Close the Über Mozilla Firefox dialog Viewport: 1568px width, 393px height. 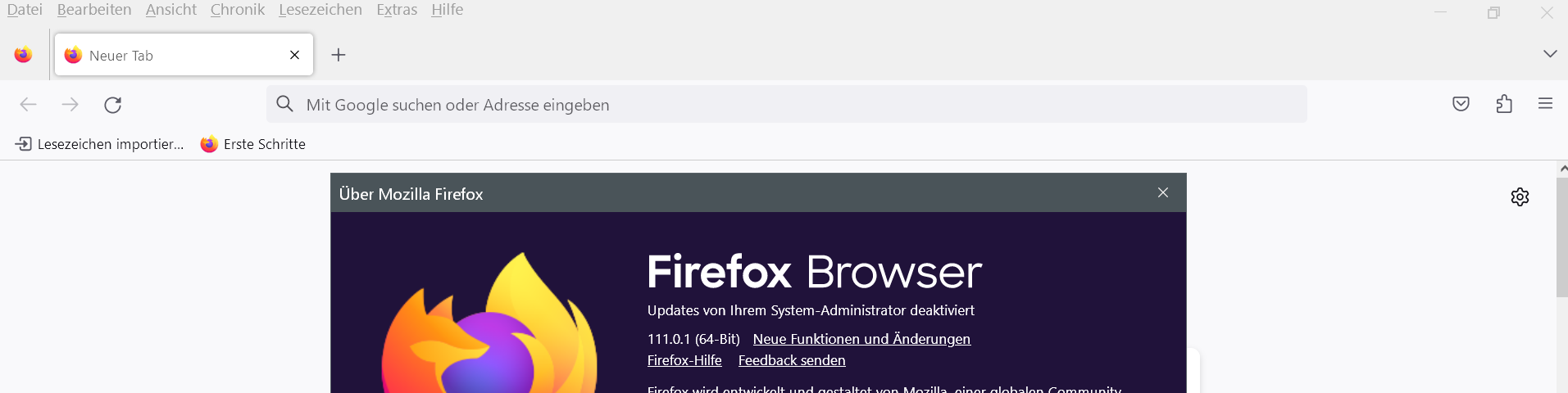(x=1163, y=192)
